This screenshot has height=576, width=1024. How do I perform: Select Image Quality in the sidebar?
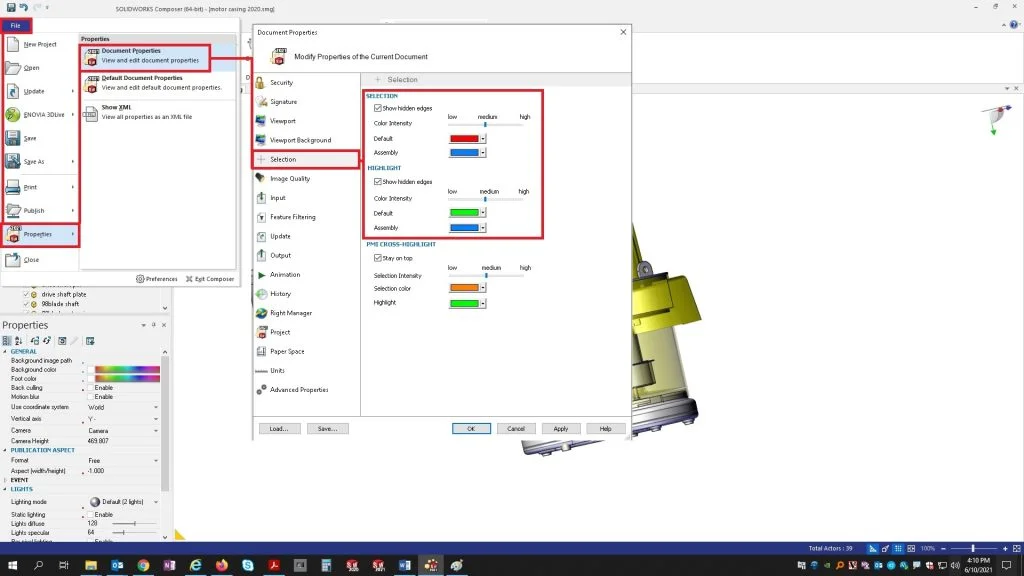[x=289, y=179]
